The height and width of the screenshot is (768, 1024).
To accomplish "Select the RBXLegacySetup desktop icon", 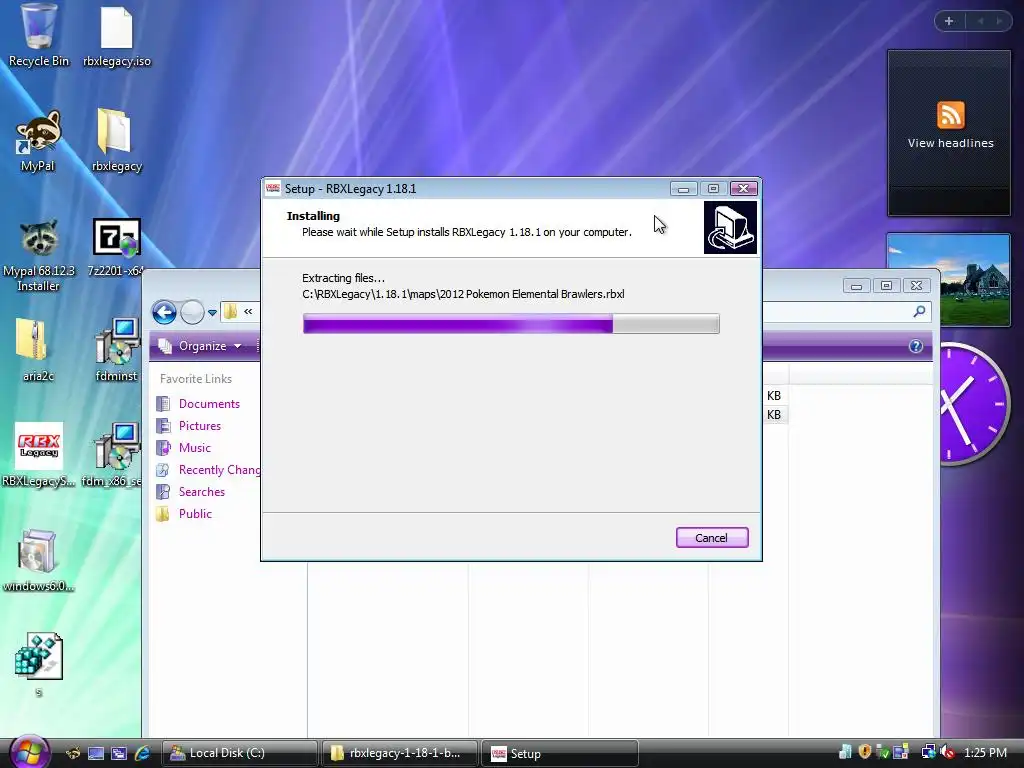I will click(38, 455).
